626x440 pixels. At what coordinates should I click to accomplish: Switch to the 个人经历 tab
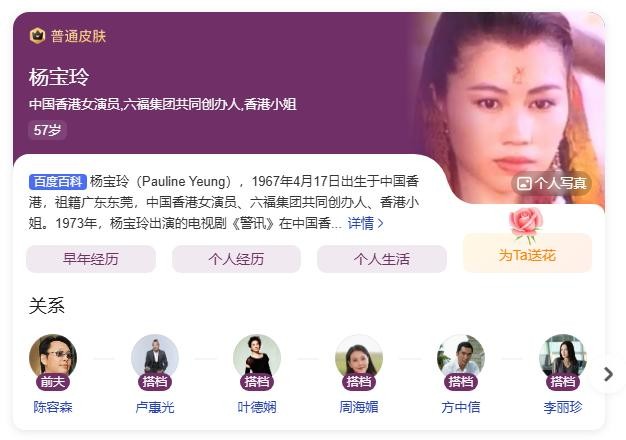point(236,259)
